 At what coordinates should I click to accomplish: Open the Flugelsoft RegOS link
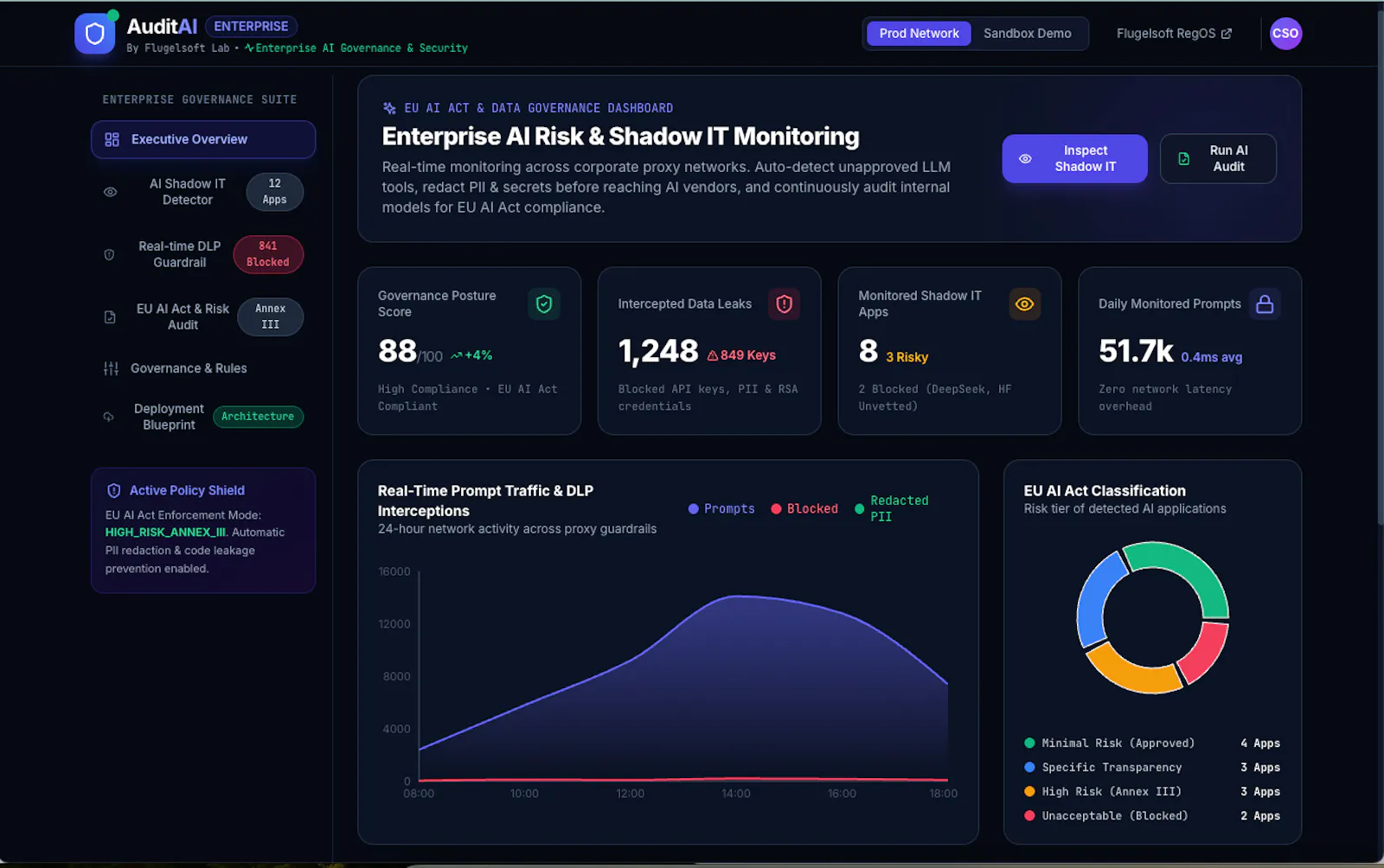[x=1174, y=34]
